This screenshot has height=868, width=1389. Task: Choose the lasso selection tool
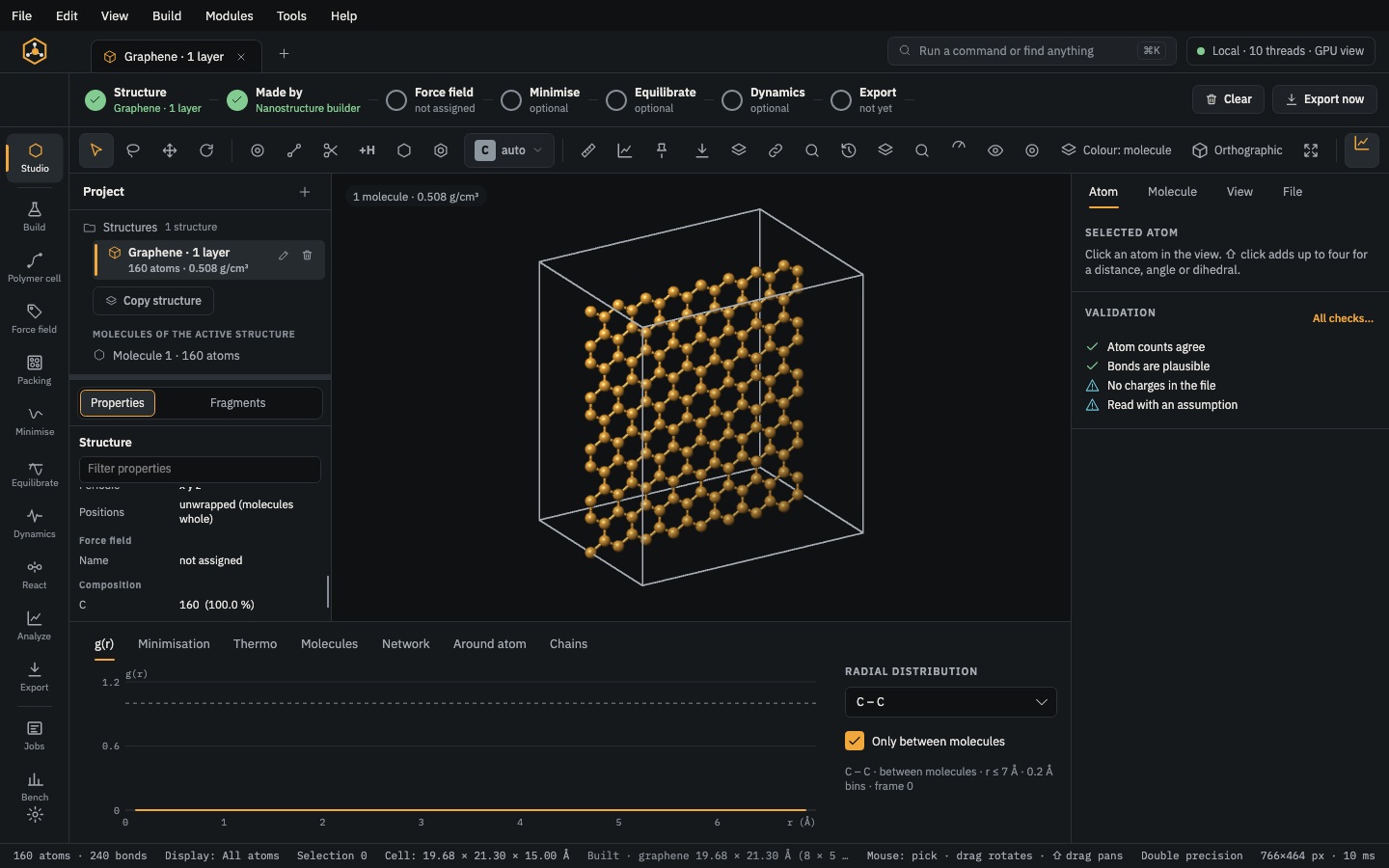(x=133, y=150)
